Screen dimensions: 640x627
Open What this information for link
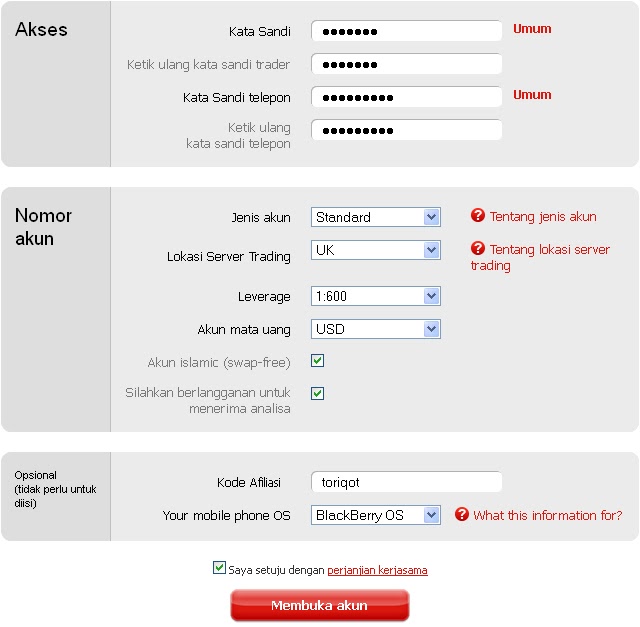point(548,515)
